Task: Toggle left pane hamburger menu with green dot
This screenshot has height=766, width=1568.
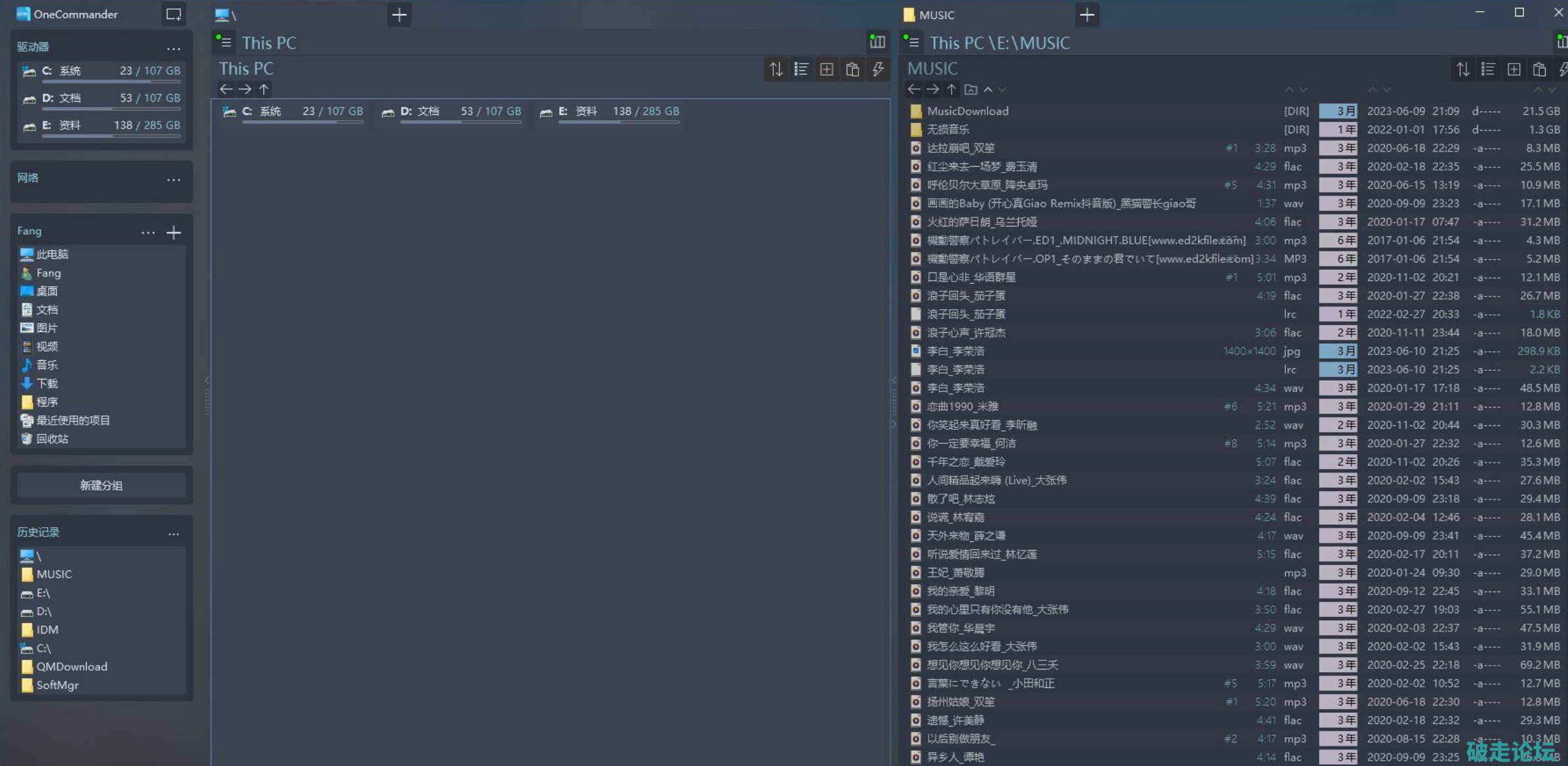Action: pyautogui.click(x=224, y=43)
